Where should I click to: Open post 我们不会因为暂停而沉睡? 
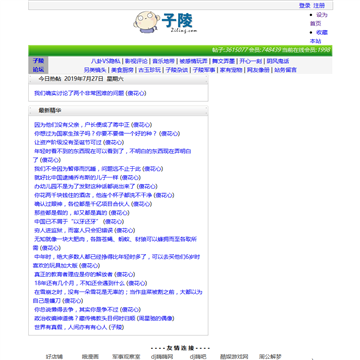87,169
